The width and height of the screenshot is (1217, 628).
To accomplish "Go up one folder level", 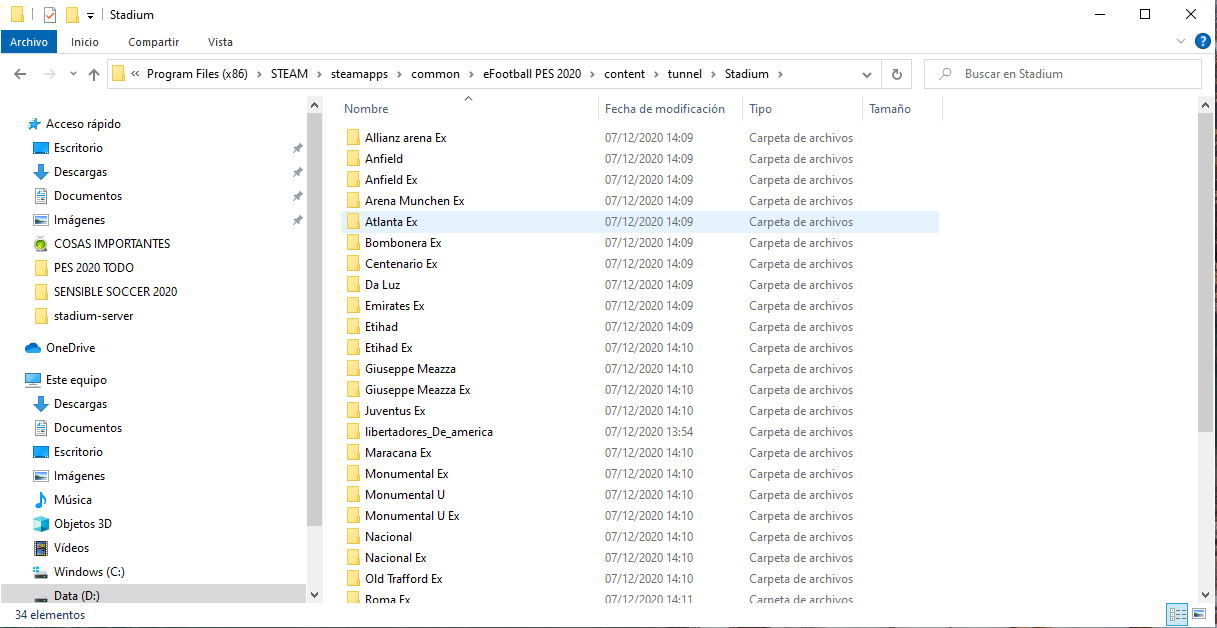I will pyautogui.click(x=94, y=74).
